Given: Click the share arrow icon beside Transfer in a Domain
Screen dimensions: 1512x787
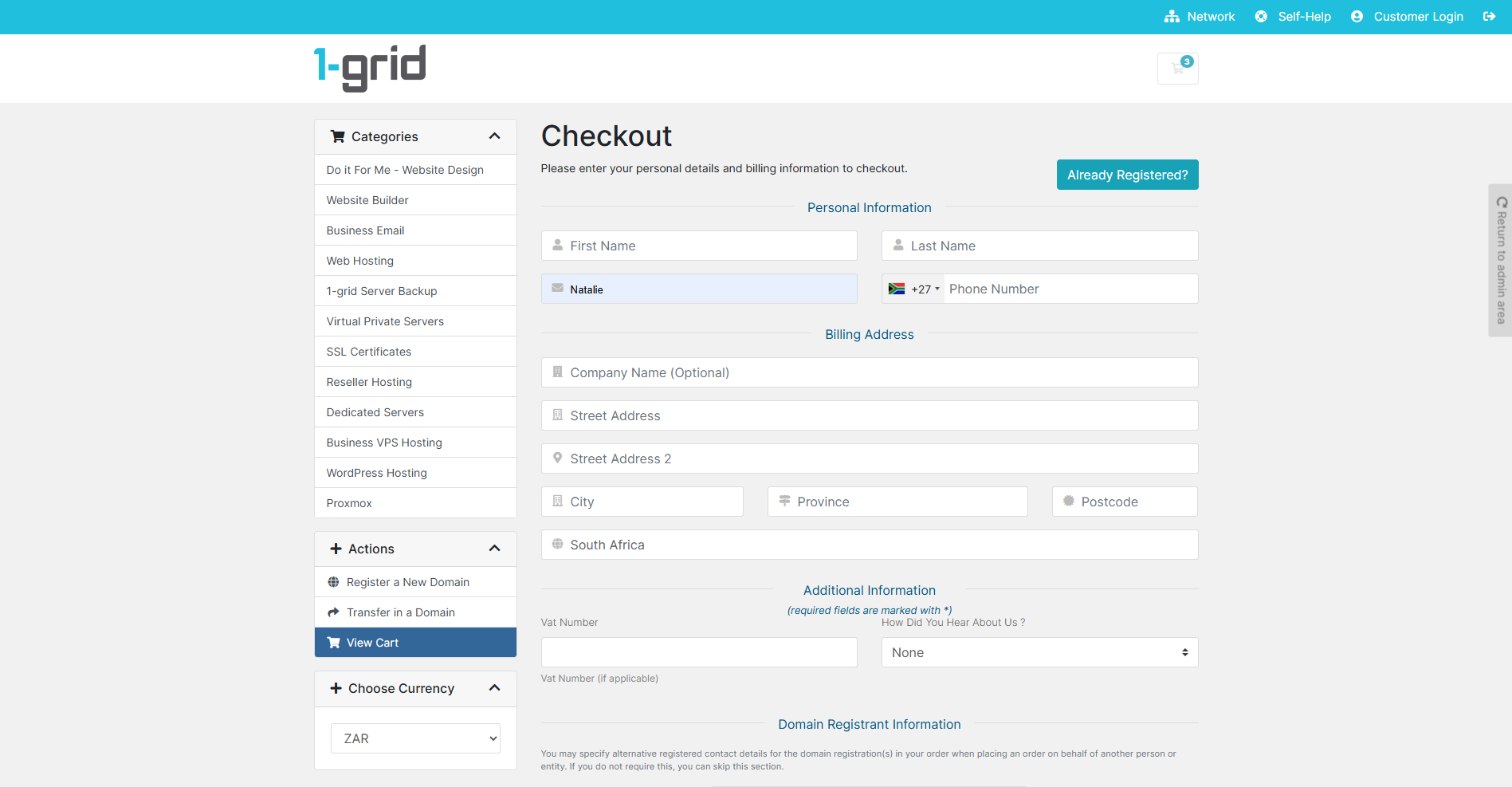Looking at the screenshot, I should 333,612.
